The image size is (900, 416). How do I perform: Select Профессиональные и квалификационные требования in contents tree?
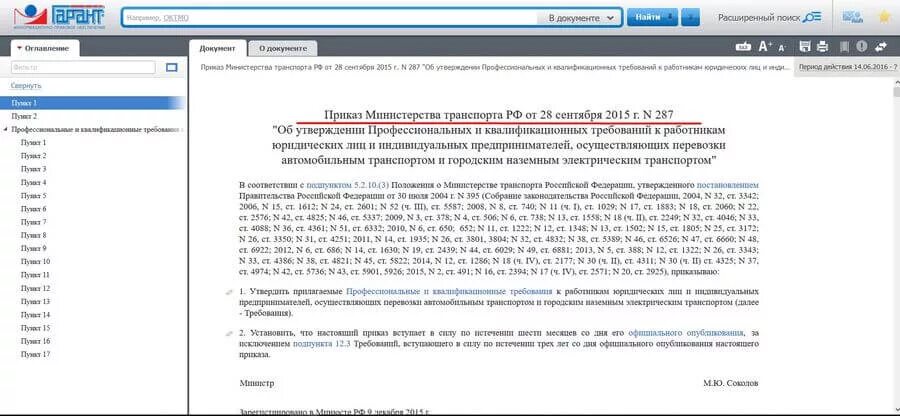click(97, 130)
